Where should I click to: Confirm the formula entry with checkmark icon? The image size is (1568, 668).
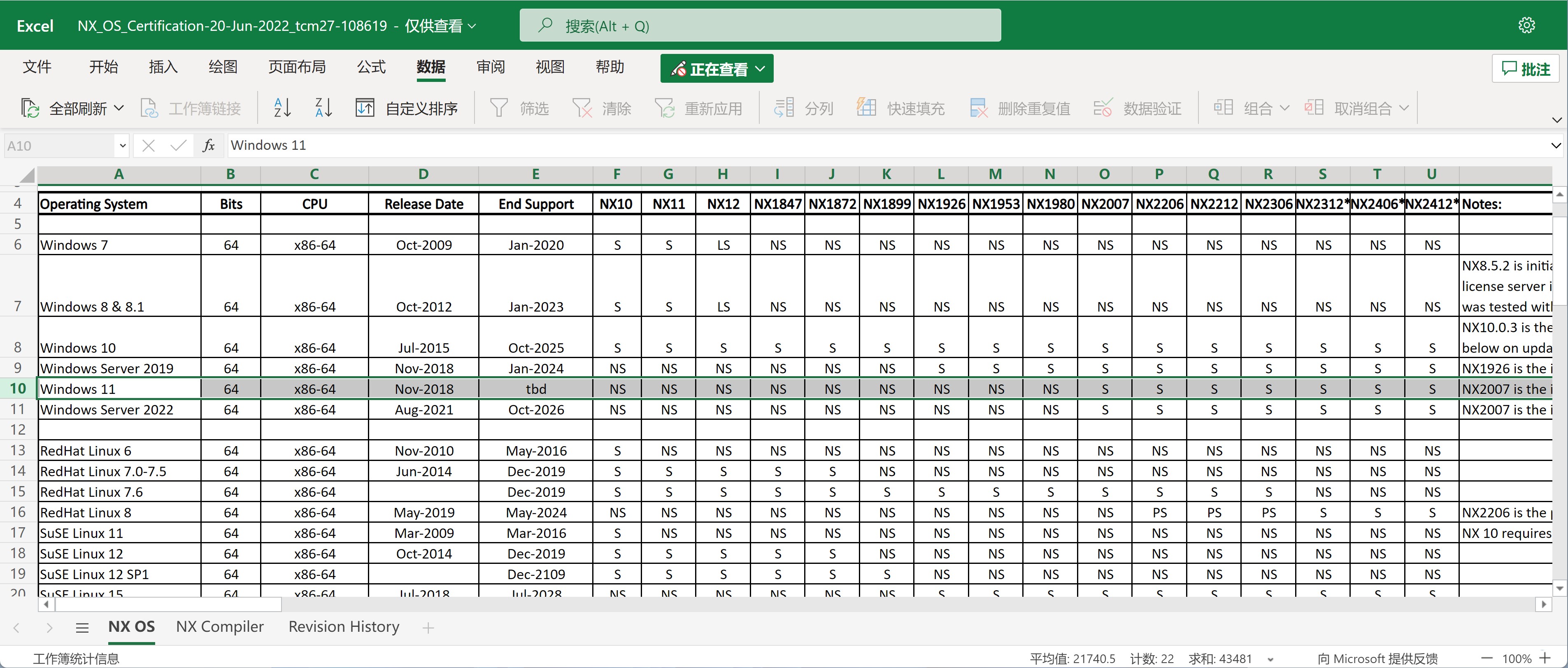click(178, 146)
